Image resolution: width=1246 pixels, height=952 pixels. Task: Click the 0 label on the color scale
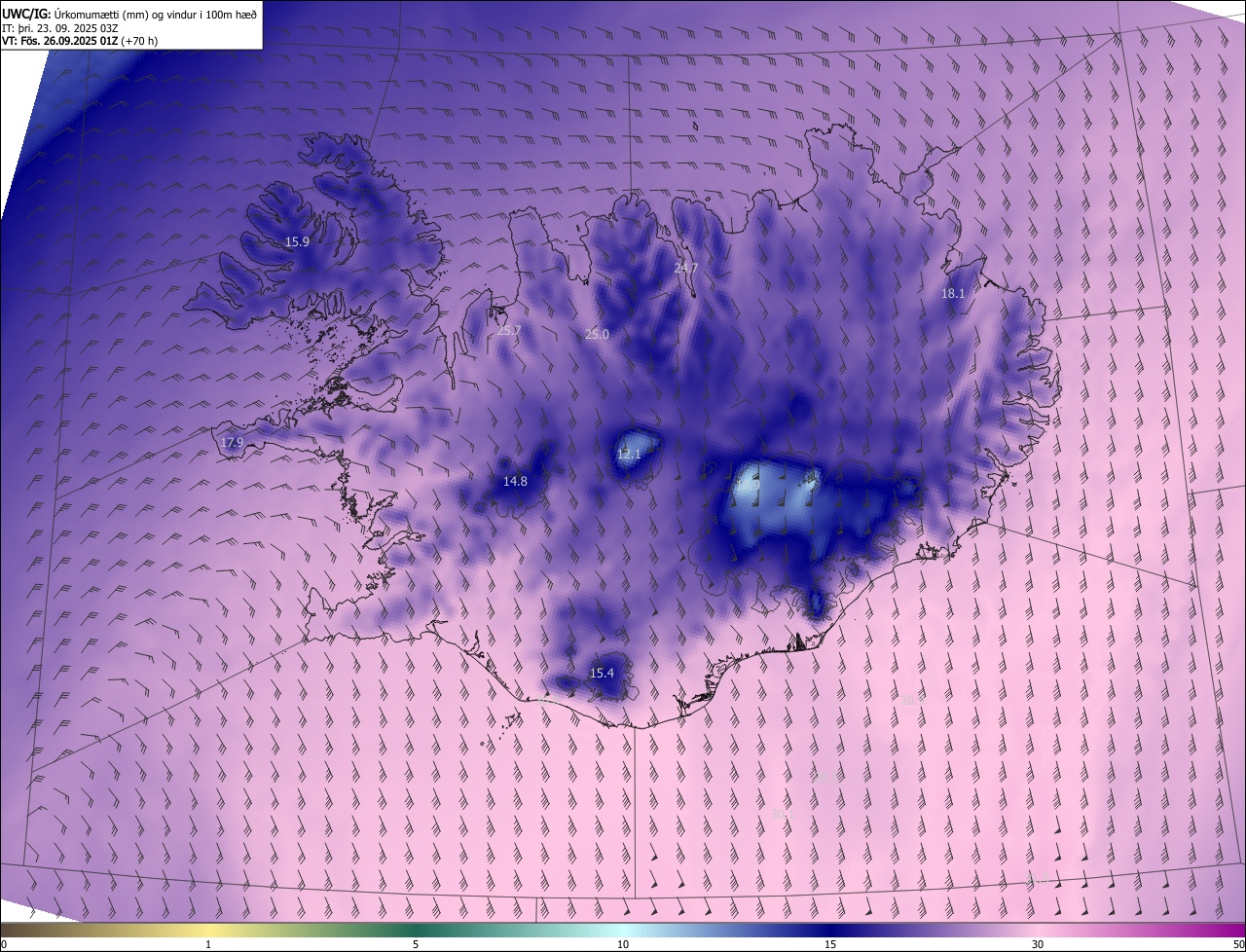coord(4,944)
